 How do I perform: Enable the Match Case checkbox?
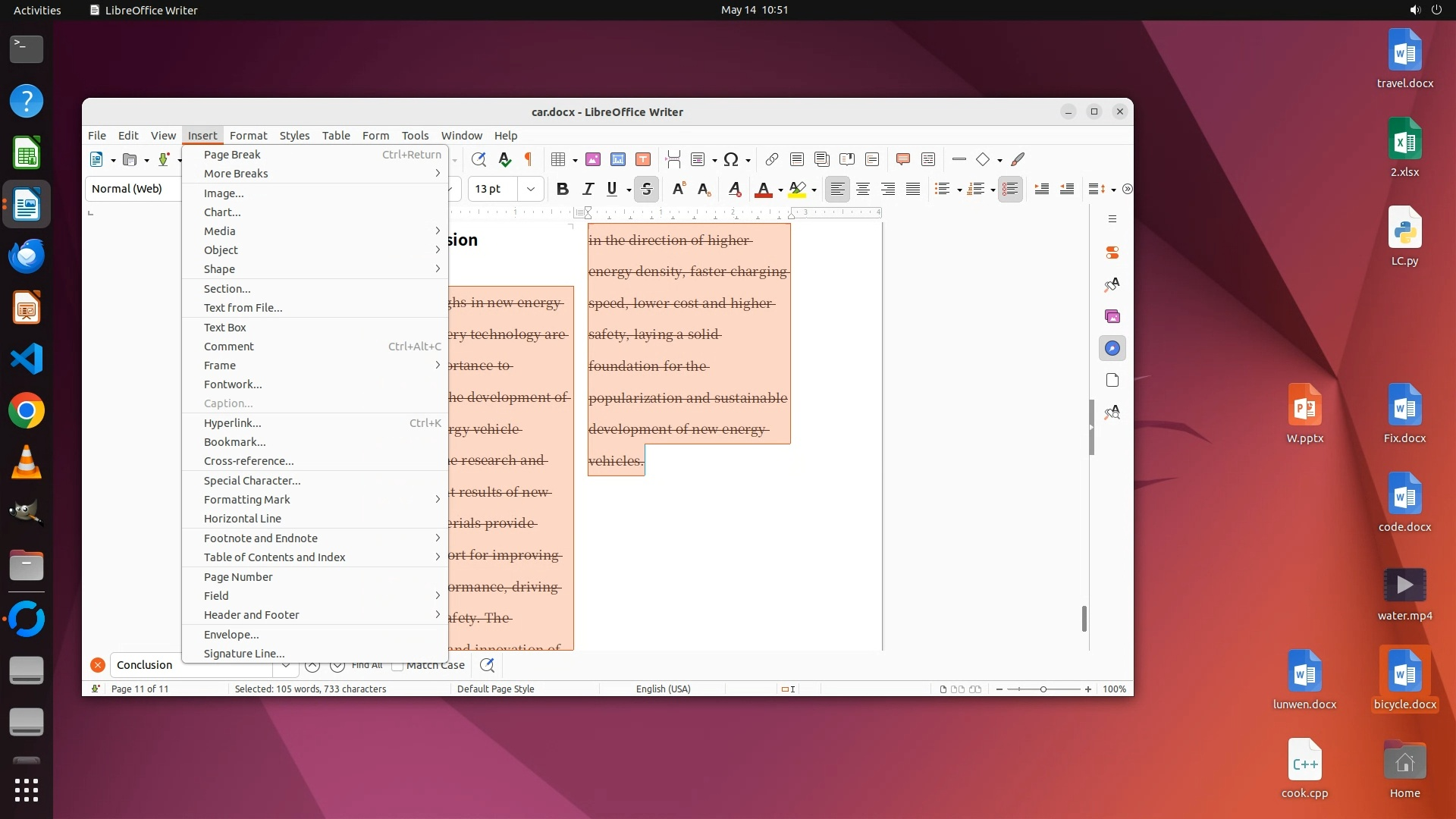click(x=397, y=666)
